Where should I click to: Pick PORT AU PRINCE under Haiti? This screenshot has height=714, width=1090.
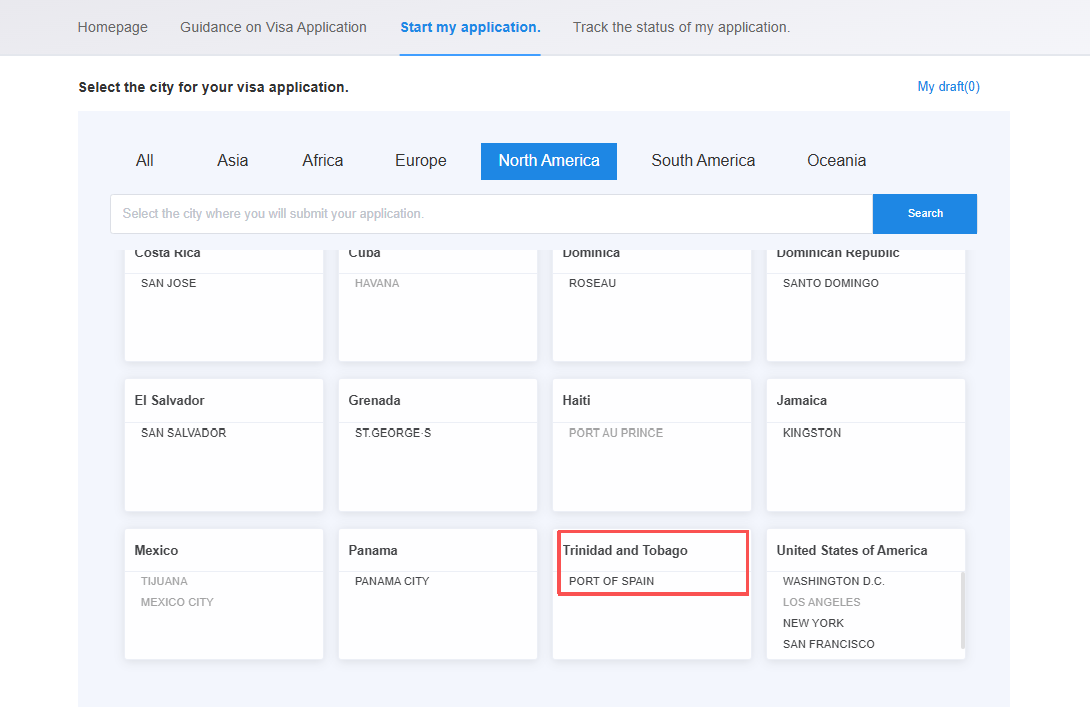pos(616,432)
